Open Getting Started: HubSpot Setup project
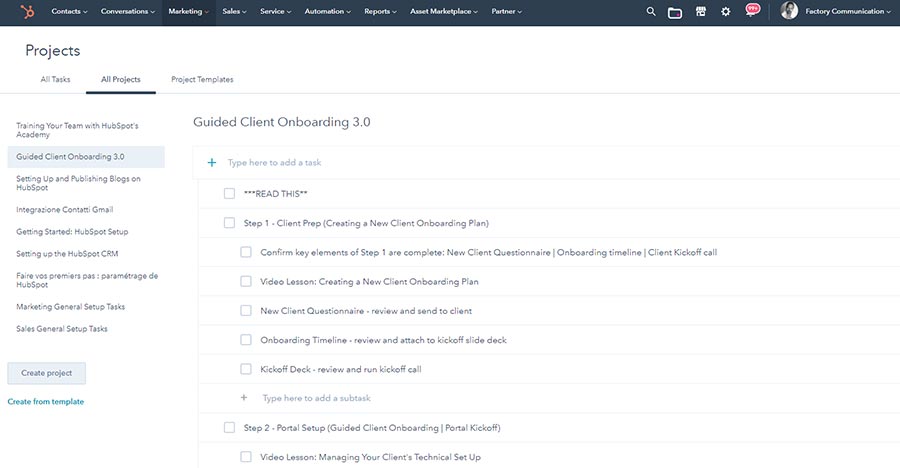The image size is (900, 468). click(x=72, y=231)
